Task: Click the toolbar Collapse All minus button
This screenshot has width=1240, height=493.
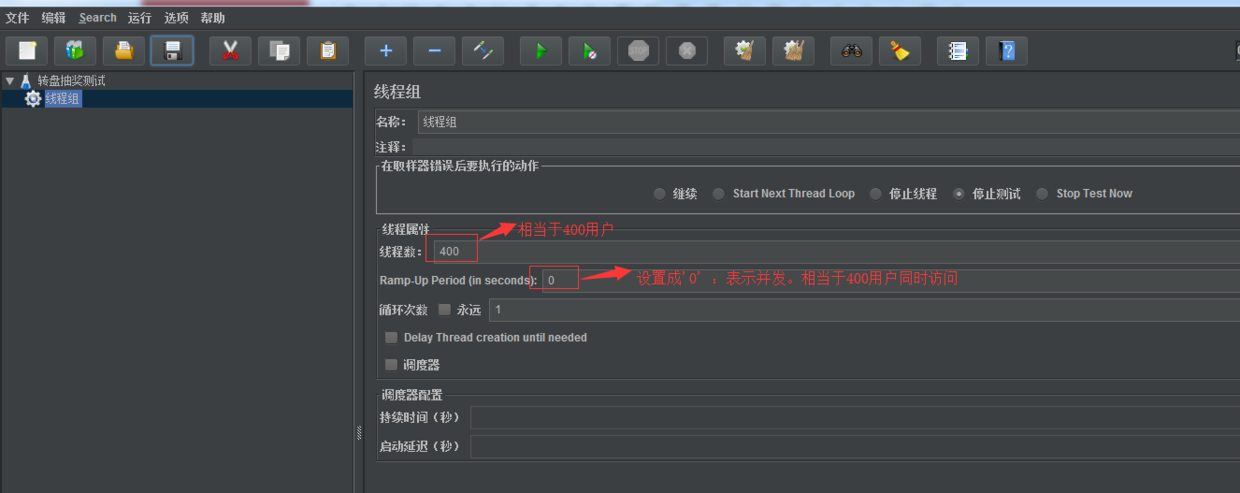Action: [434, 51]
